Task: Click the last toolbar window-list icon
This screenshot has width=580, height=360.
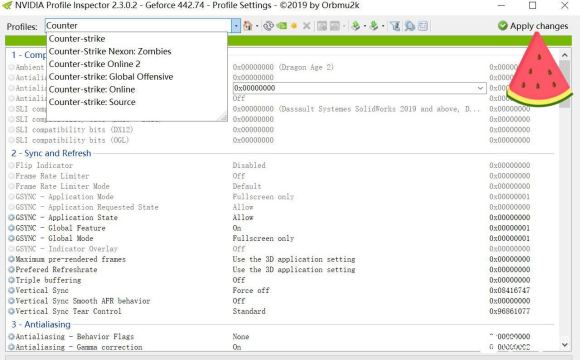Action: point(423,26)
